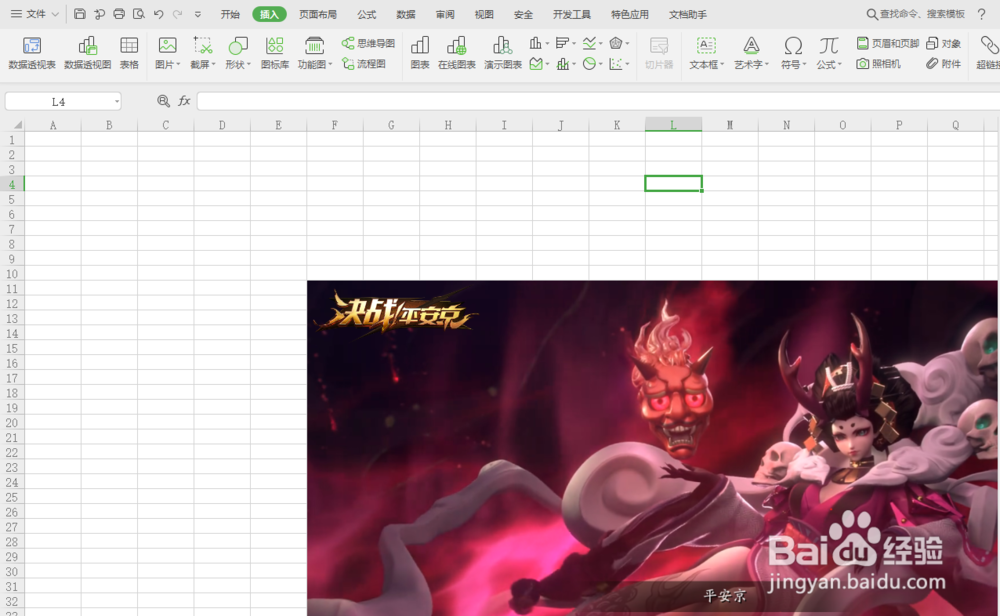
Task: Open the Name Box dropdown showing L4
Action: pos(117,101)
